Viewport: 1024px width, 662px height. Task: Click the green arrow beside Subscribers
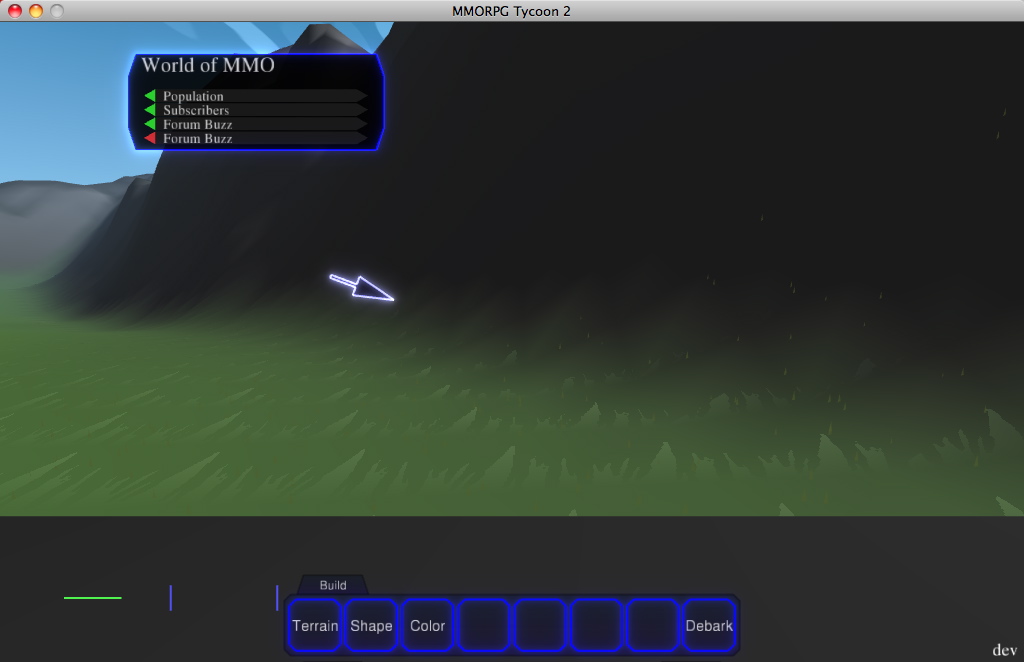(150, 110)
